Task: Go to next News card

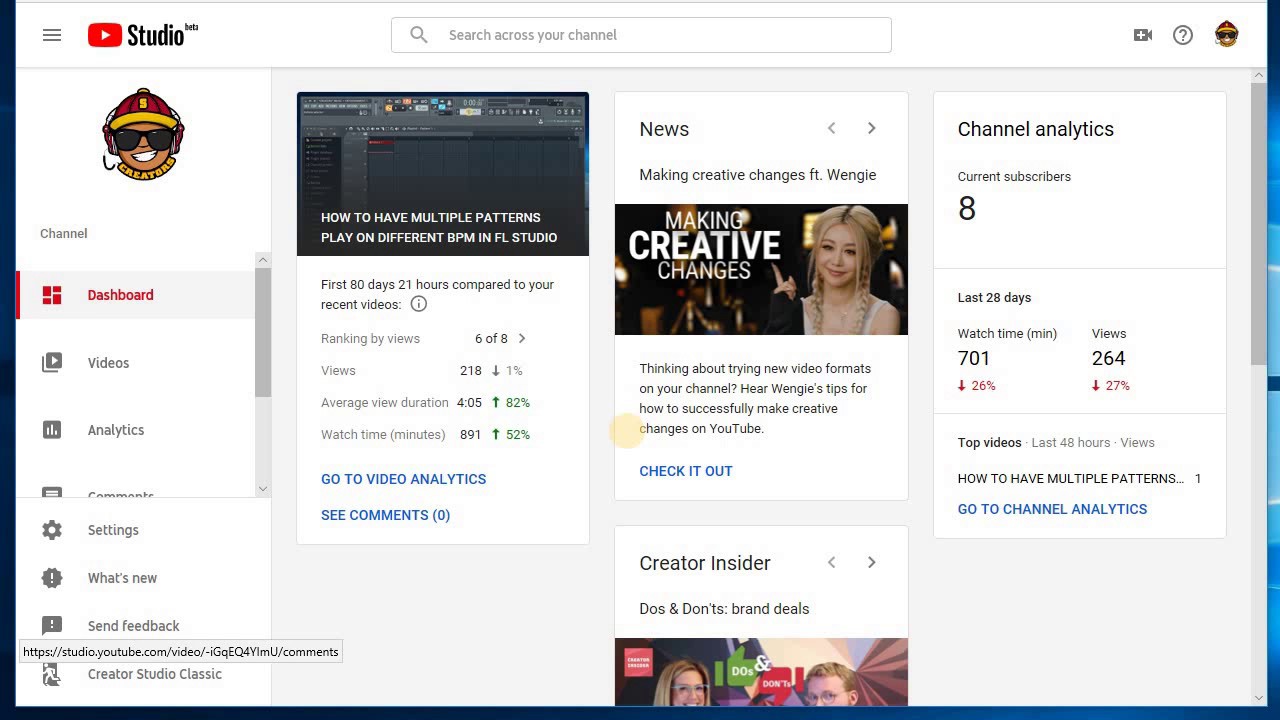Action: coord(871,128)
